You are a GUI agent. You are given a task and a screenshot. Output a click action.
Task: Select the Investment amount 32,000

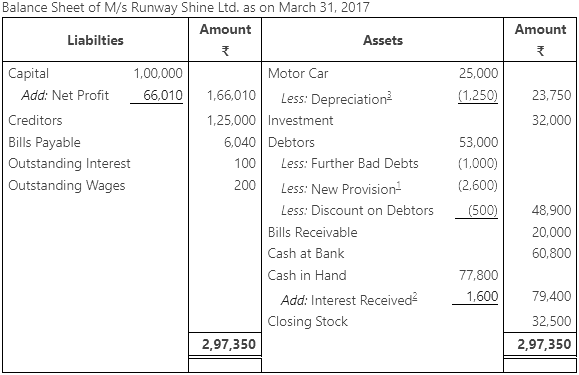click(x=551, y=120)
